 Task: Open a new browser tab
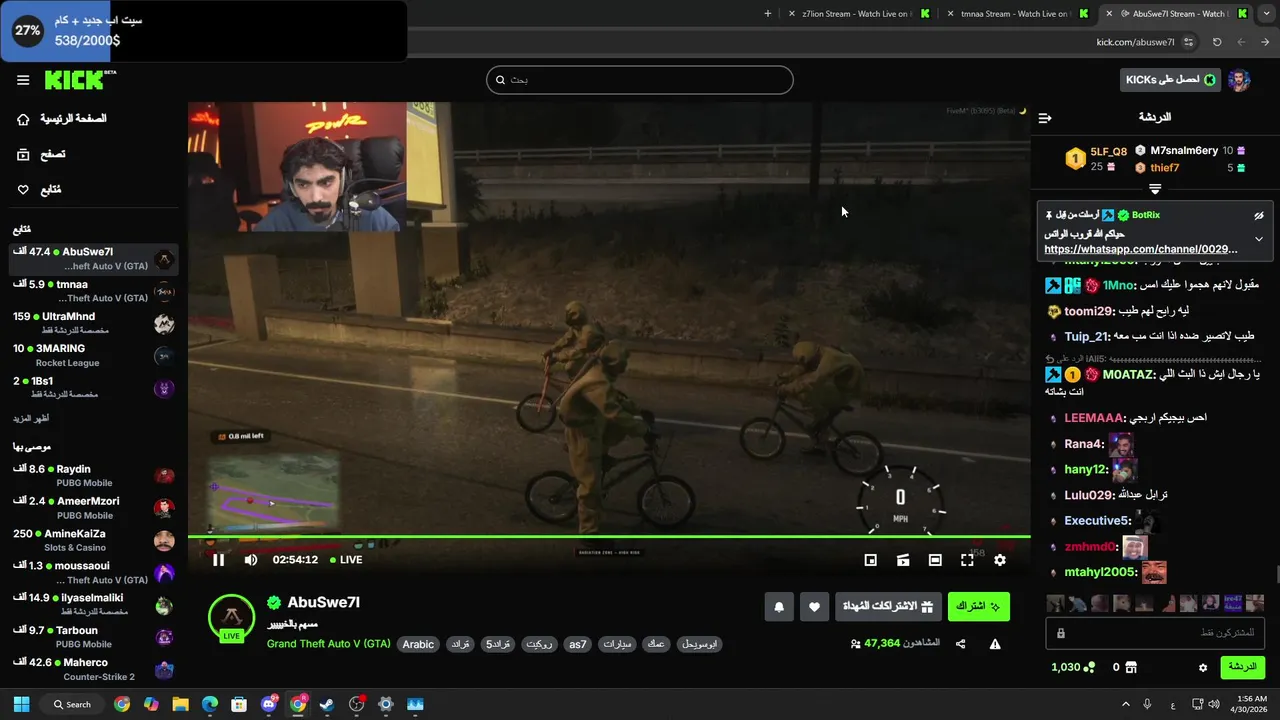(x=768, y=14)
